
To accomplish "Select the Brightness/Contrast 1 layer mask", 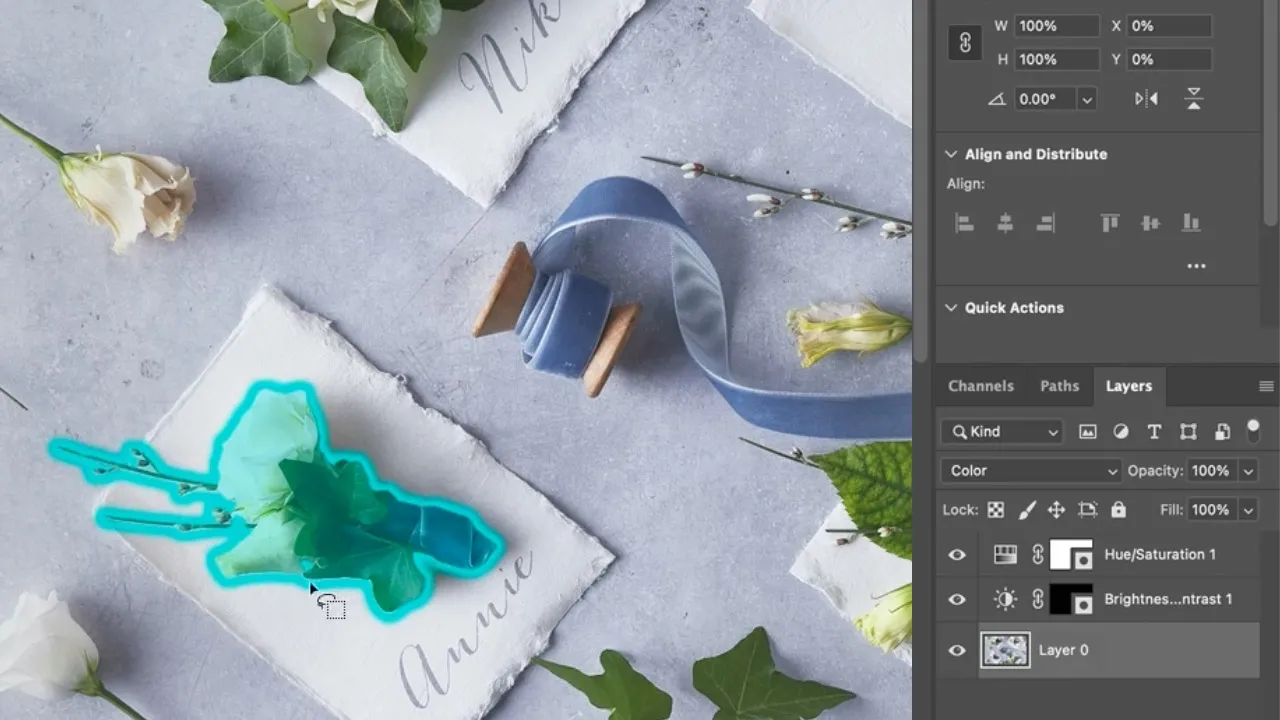I will click(1071, 599).
